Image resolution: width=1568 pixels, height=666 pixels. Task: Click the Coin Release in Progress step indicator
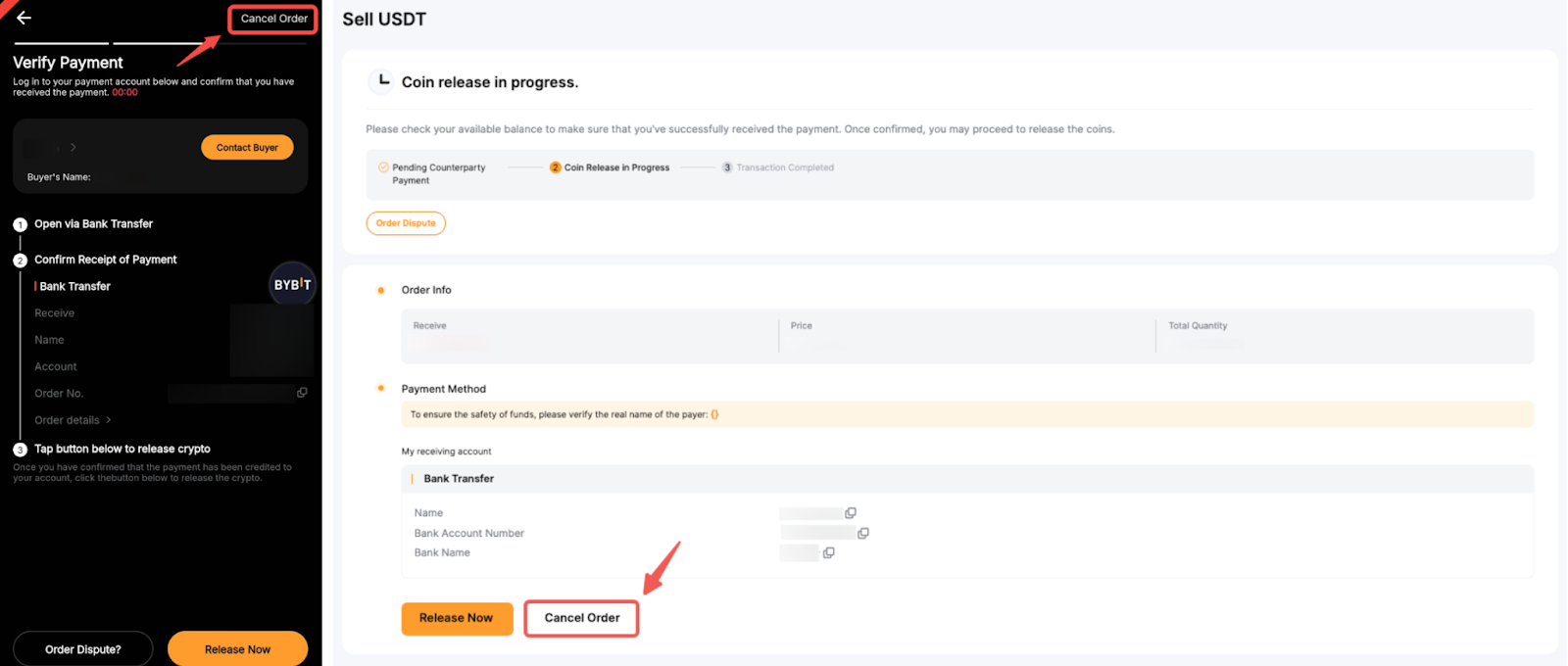click(x=610, y=167)
